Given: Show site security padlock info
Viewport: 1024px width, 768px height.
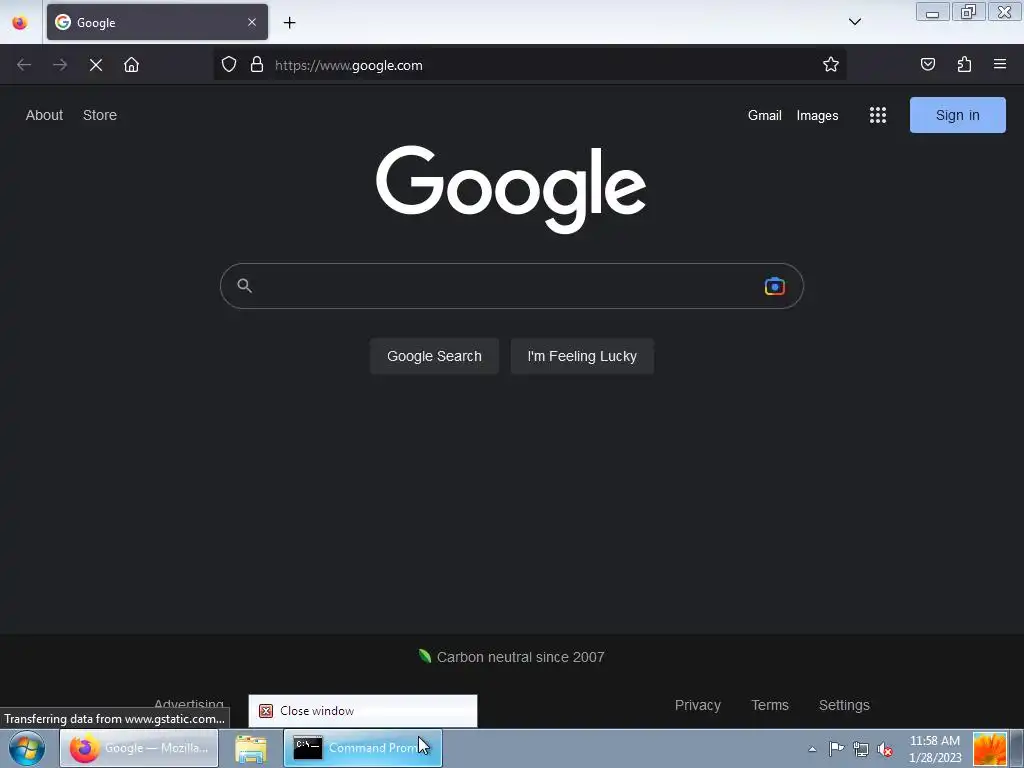Looking at the screenshot, I should point(257,65).
